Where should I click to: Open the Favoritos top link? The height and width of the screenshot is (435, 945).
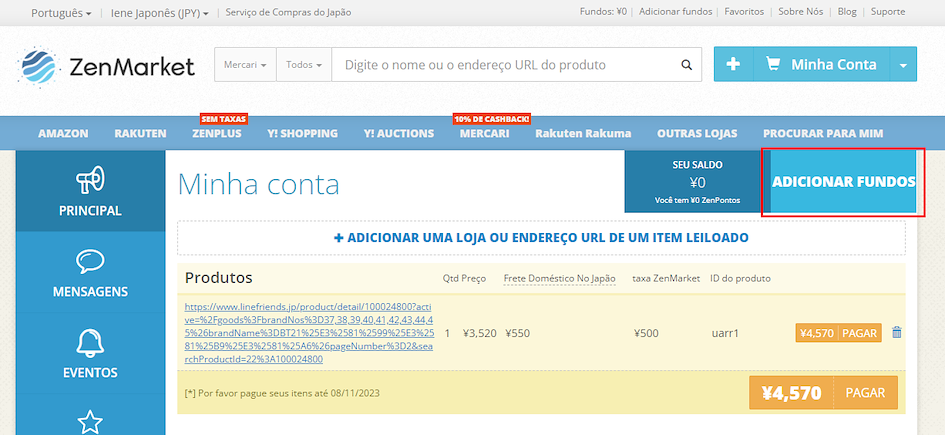coord(744,11)
